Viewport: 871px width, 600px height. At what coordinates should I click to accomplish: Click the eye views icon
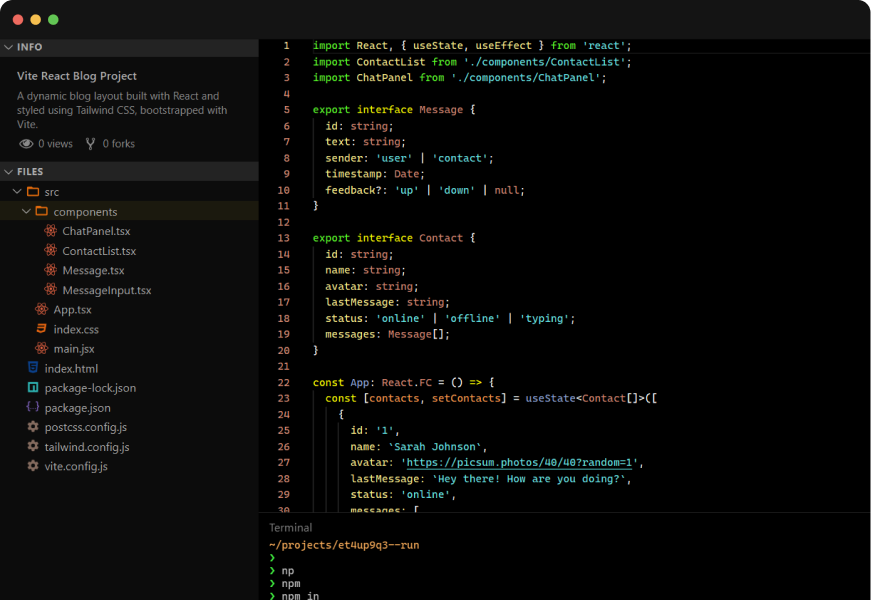tap(26, 144)
